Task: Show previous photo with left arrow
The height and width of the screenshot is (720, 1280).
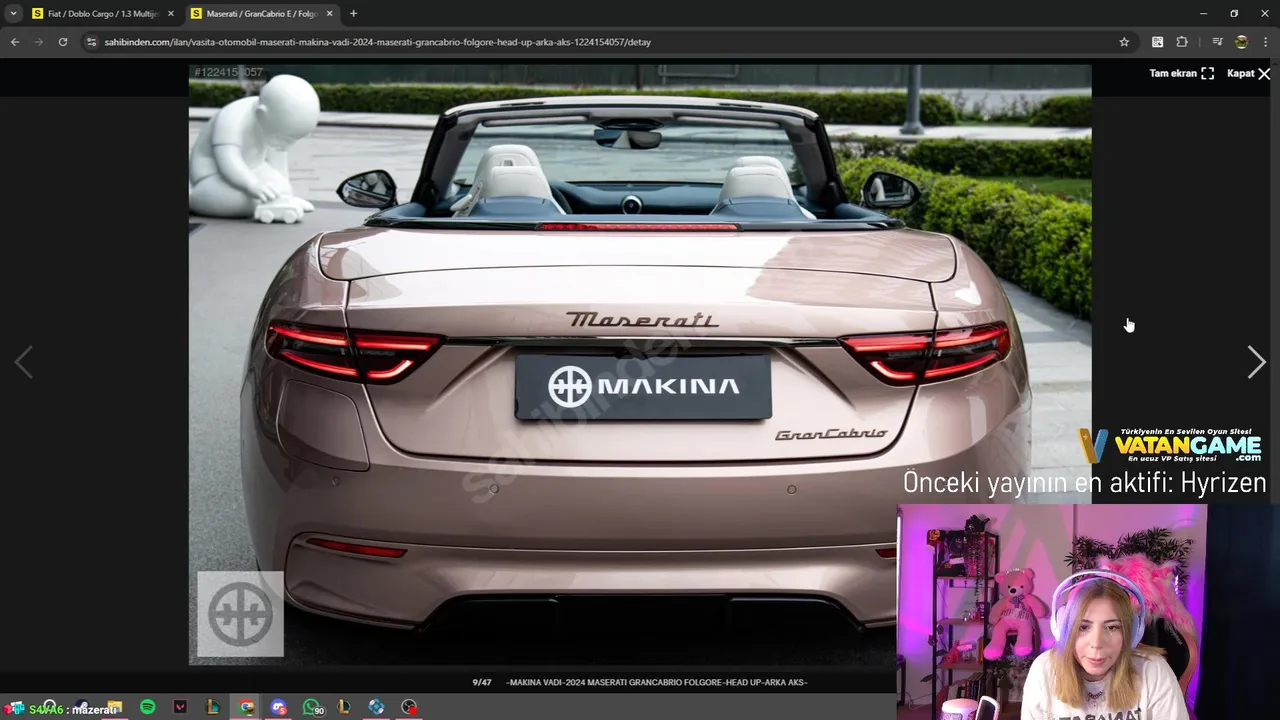Action: pos(24,362)
